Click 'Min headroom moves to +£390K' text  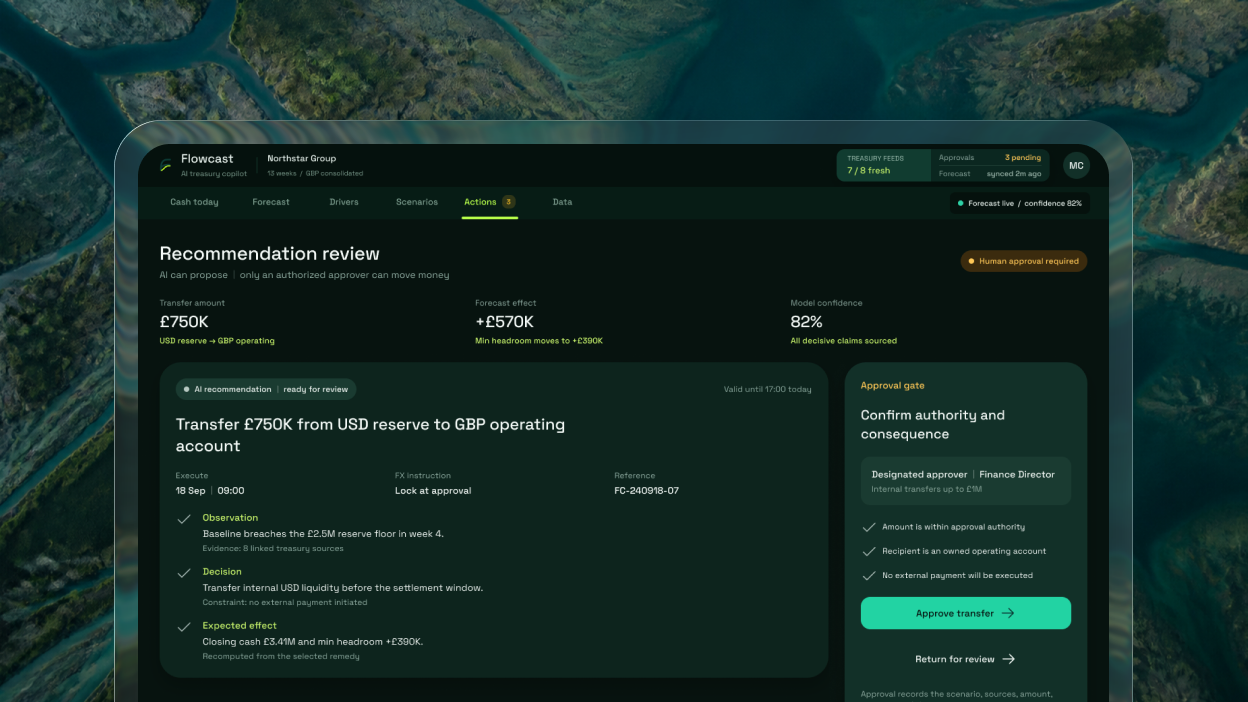point(539,341)
